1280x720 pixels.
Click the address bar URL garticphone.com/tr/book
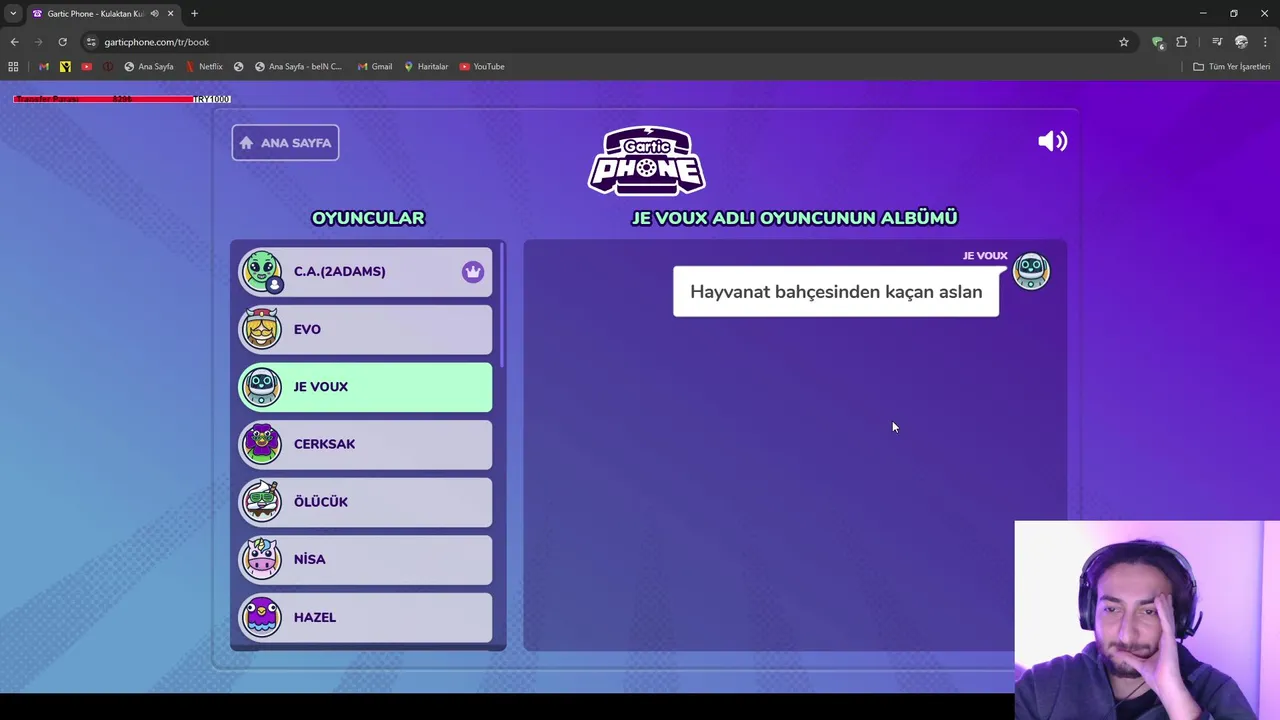[157, 42]
